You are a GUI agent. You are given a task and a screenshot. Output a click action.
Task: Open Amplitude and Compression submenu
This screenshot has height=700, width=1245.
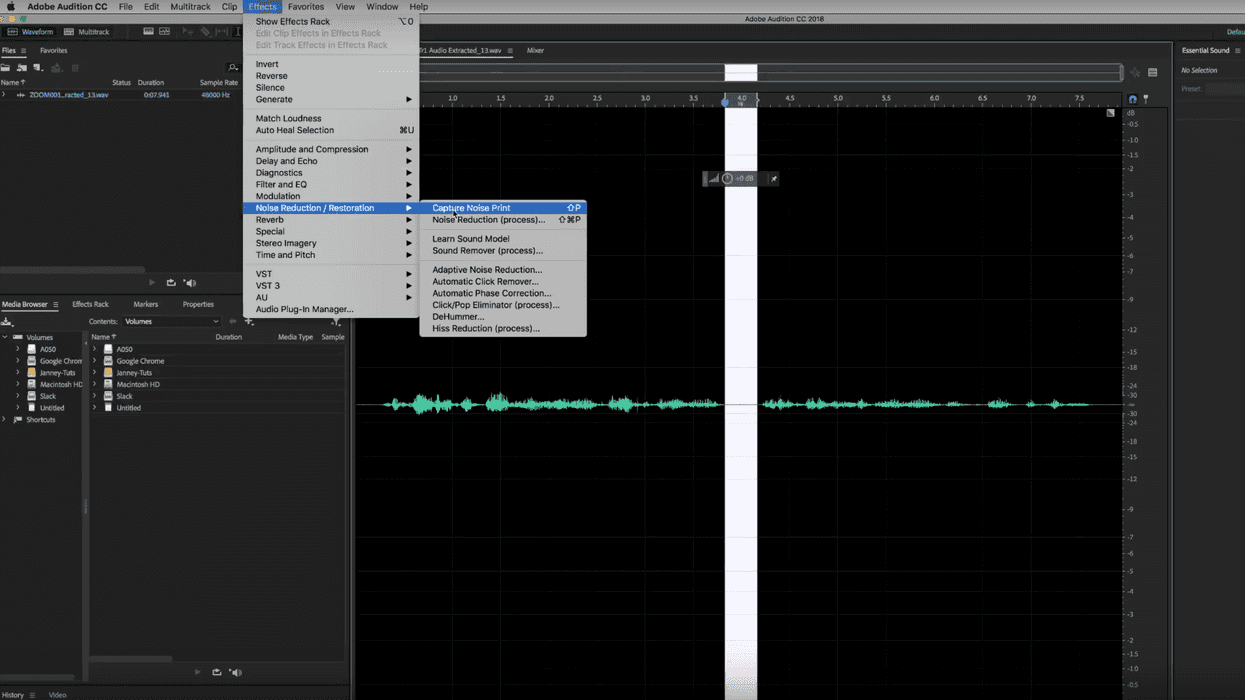pos(331,149)
